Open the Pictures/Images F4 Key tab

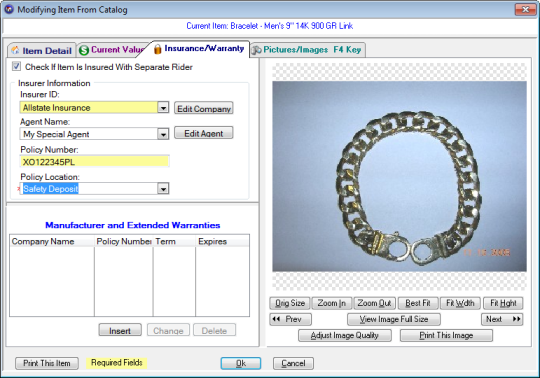click(x=307, y=50)
